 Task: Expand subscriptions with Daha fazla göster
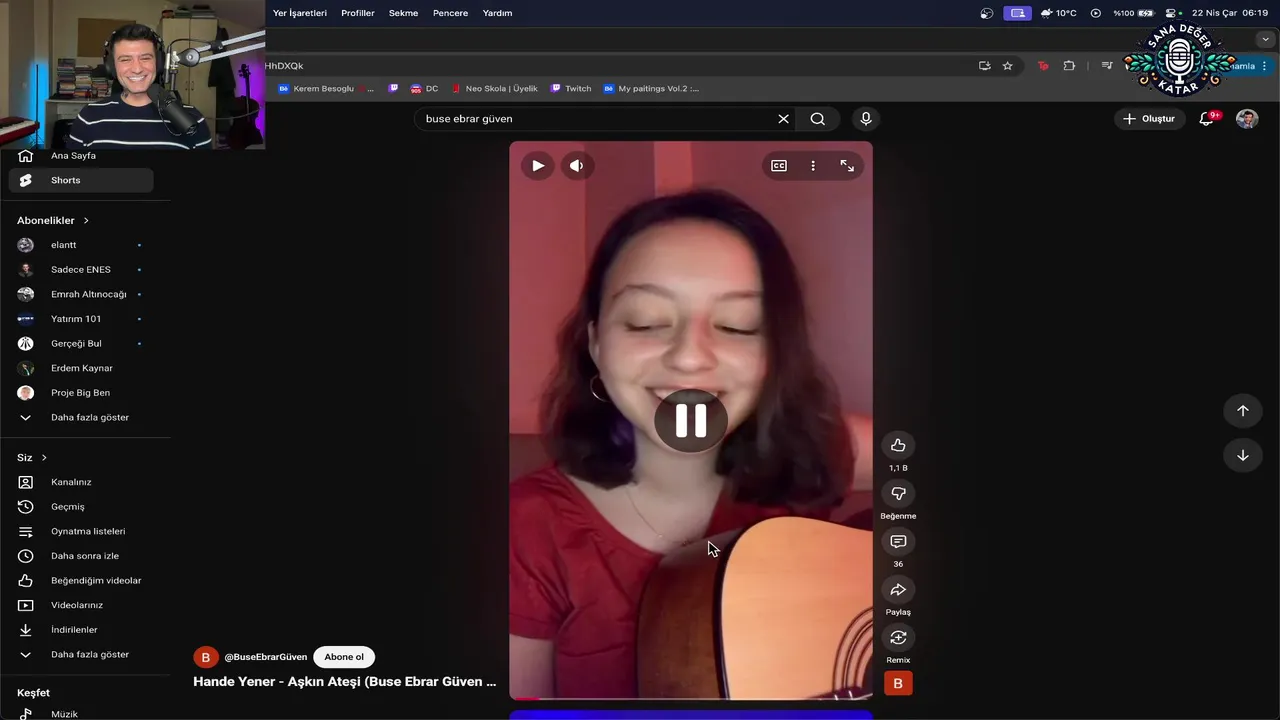click(x=81, y=417)
